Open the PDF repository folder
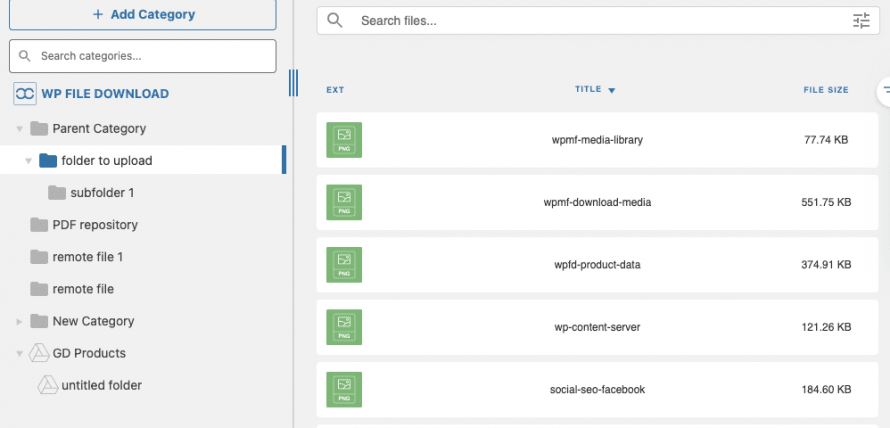Screen dimensions: 890x428 tap(94, 225)
